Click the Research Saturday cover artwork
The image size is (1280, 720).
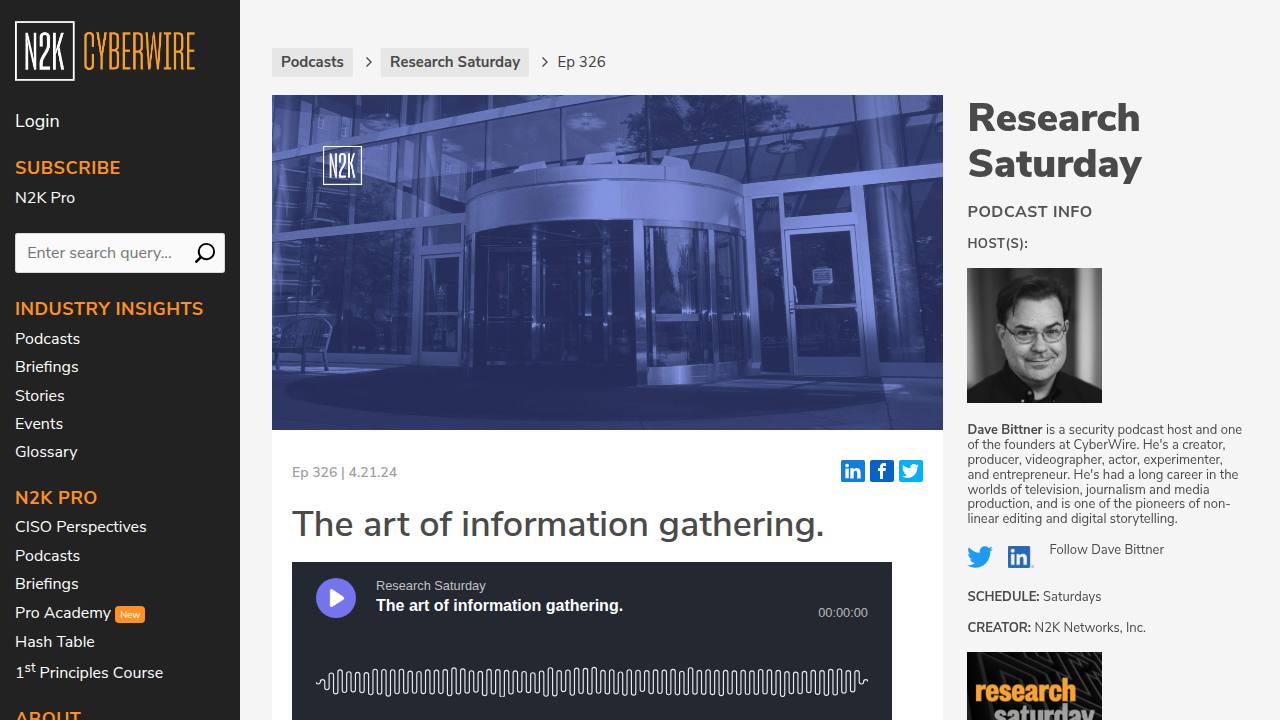(x=1034, y=686)
